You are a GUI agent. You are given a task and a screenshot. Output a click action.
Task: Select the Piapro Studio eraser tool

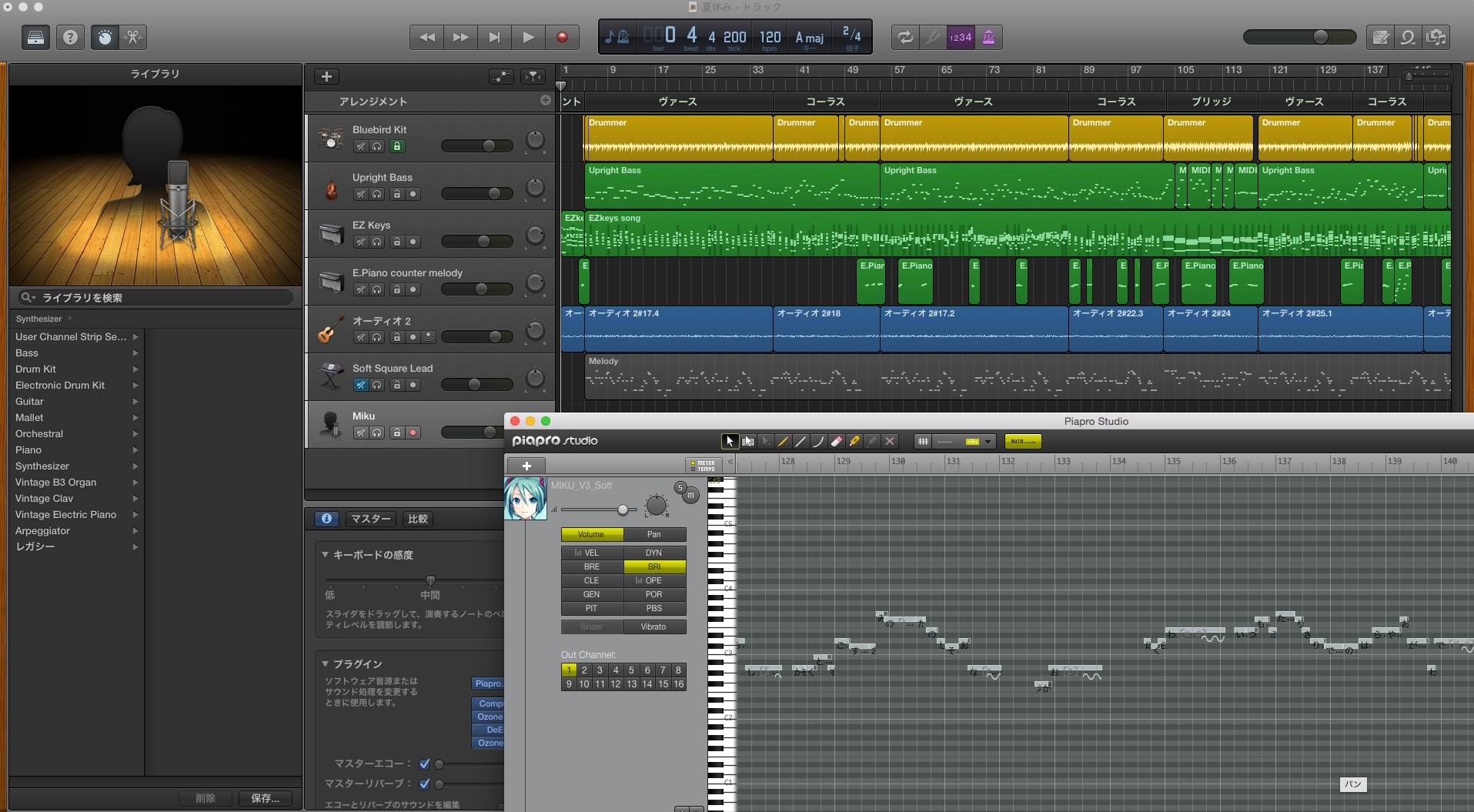837,441
